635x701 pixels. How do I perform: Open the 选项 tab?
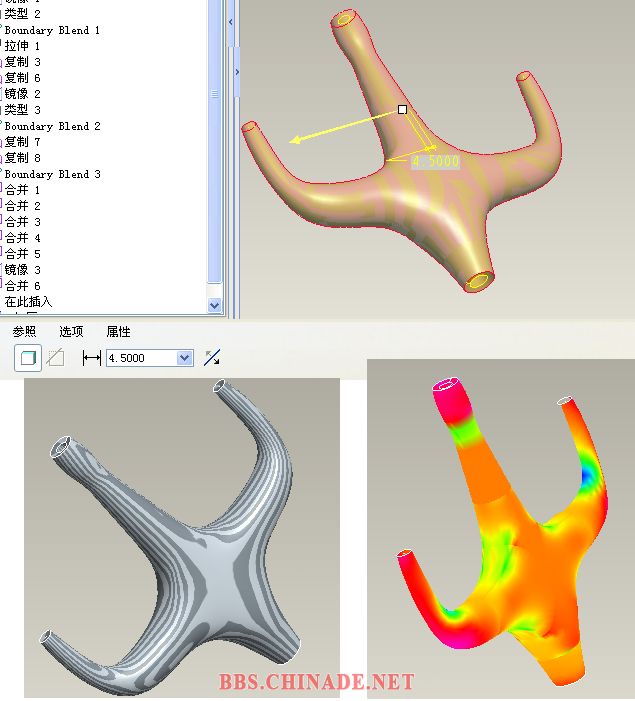pos(72,331)
